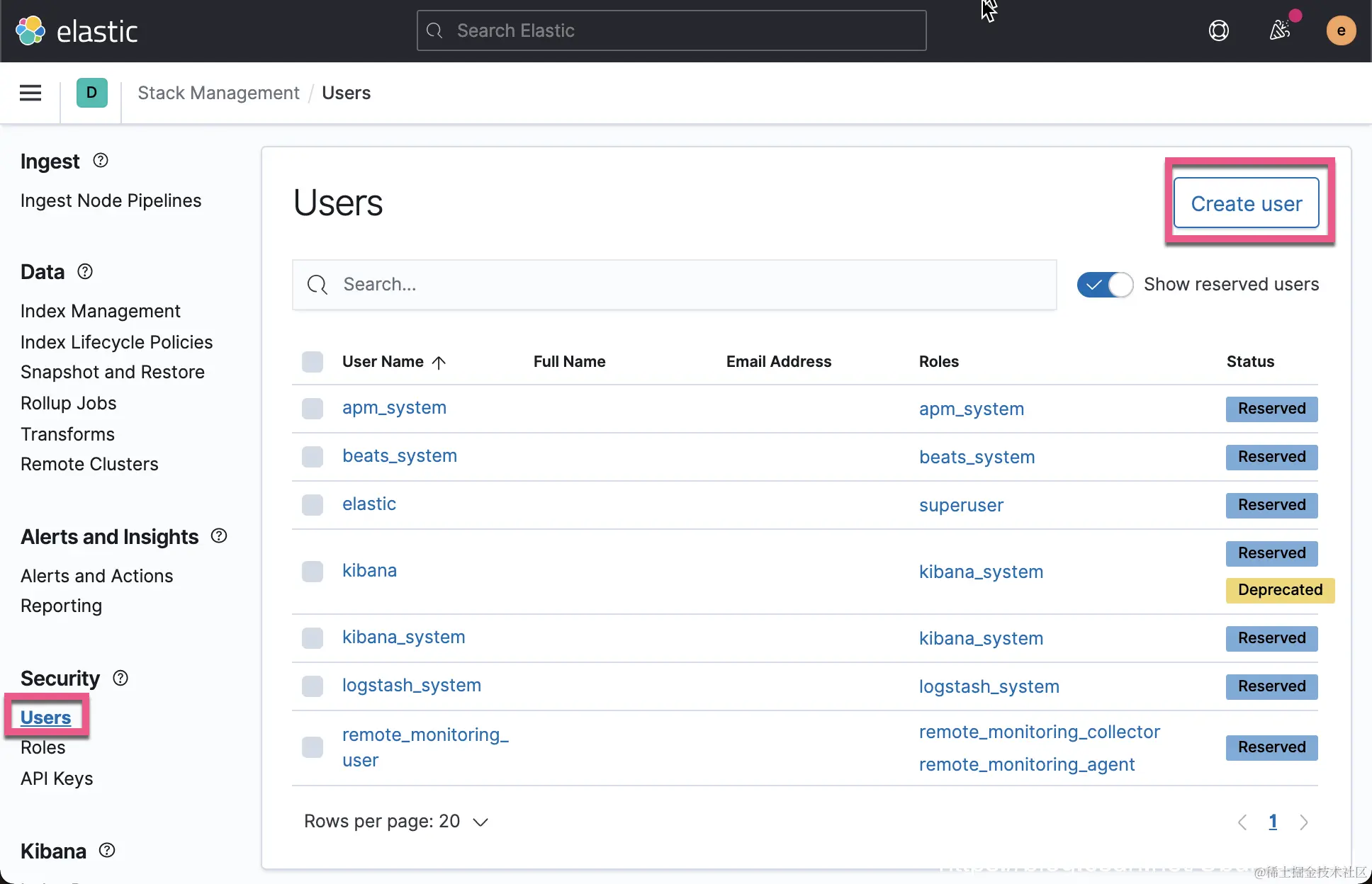The width and height of the screenshot is (1372, 884).
Task: Click the green D space icon
Action: 91,93
